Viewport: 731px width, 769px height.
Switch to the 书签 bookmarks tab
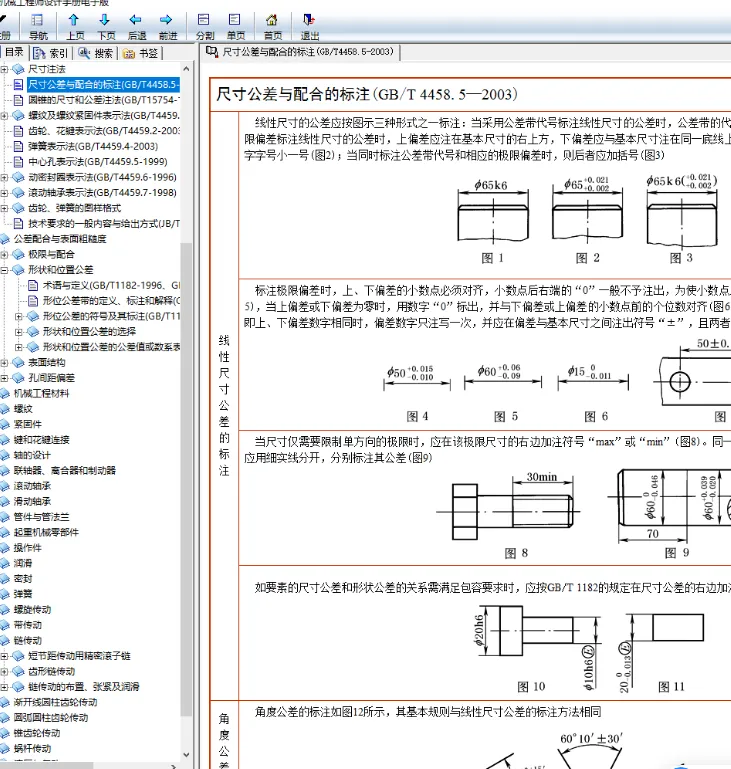tap(141, 53)
